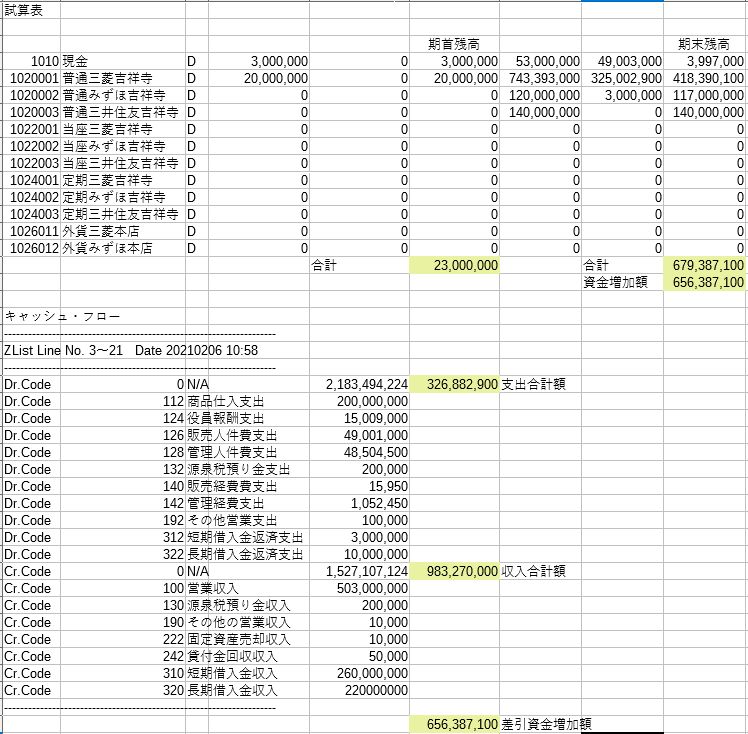Select 販売人件費支出 label

point(232,435)
